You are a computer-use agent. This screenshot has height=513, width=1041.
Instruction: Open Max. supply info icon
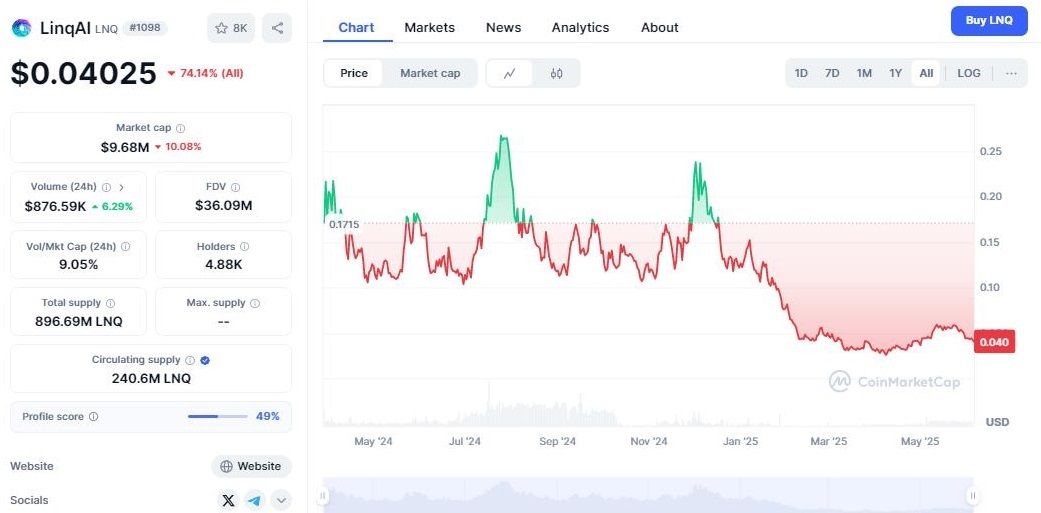click(x=255, y=303)
